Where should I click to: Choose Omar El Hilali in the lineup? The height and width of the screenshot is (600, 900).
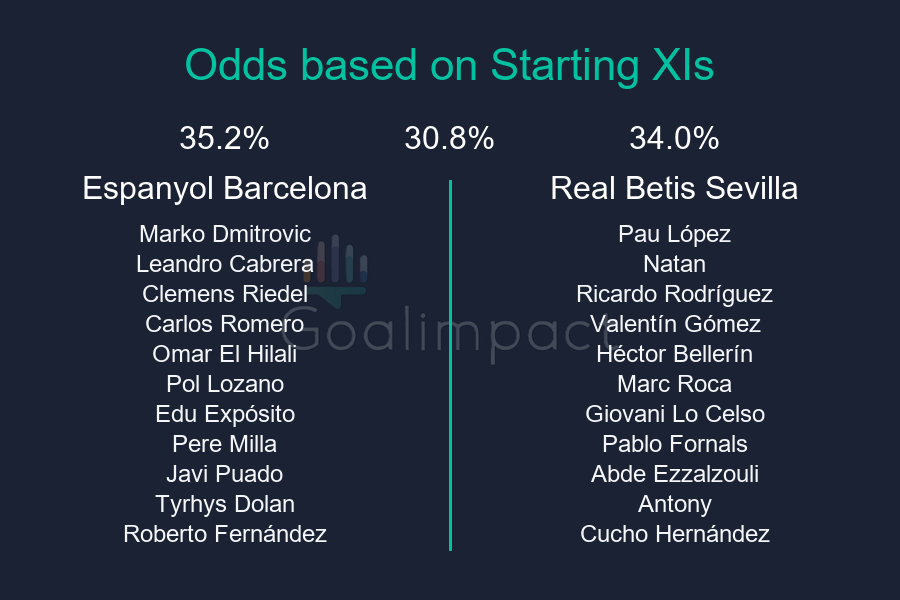tap(225, 354)
